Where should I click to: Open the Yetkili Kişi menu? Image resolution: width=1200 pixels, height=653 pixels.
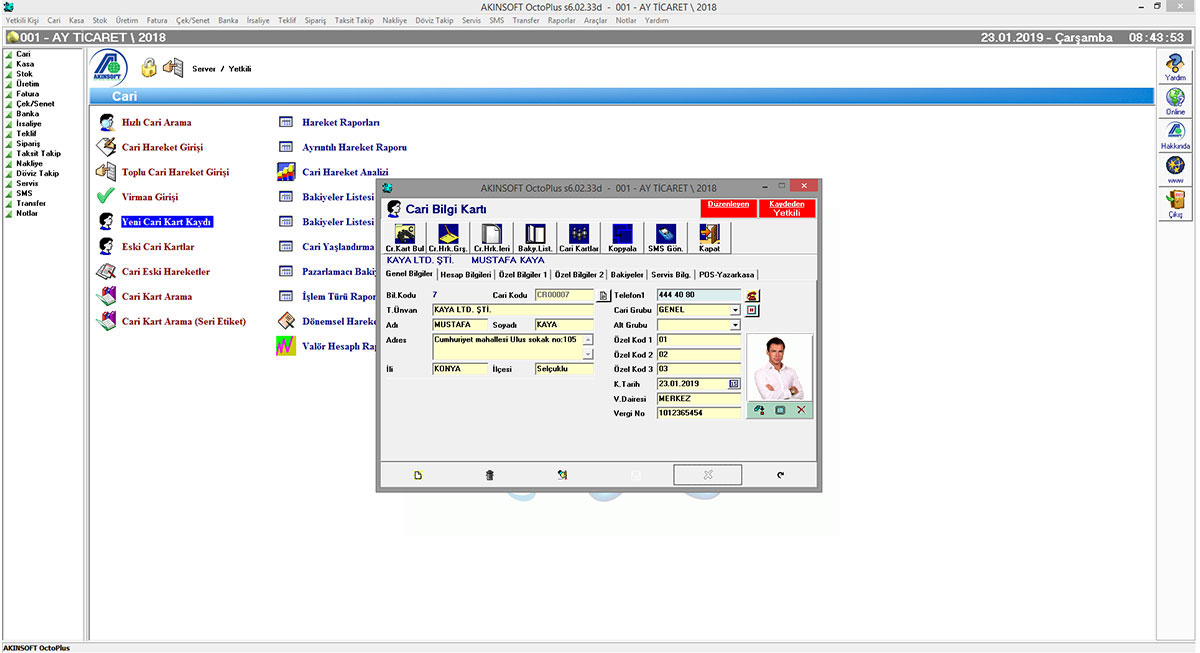22,20
